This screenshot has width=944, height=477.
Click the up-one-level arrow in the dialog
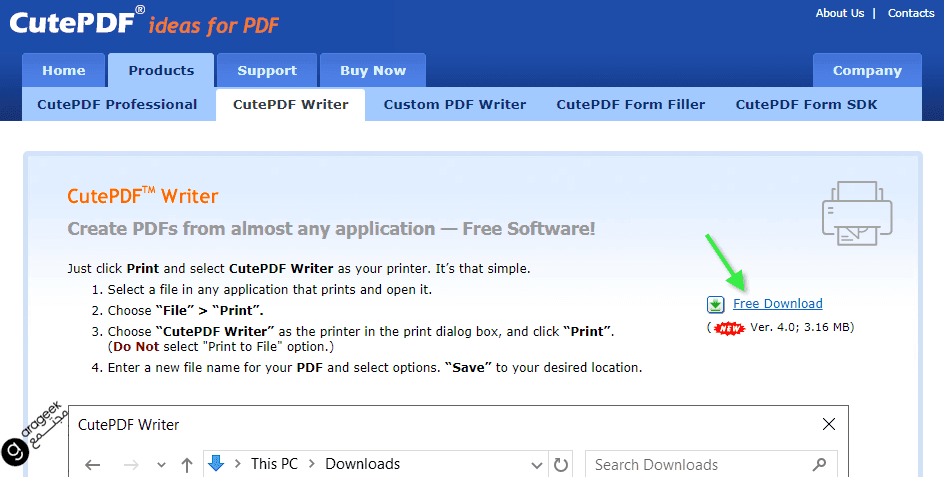point(186,464)
